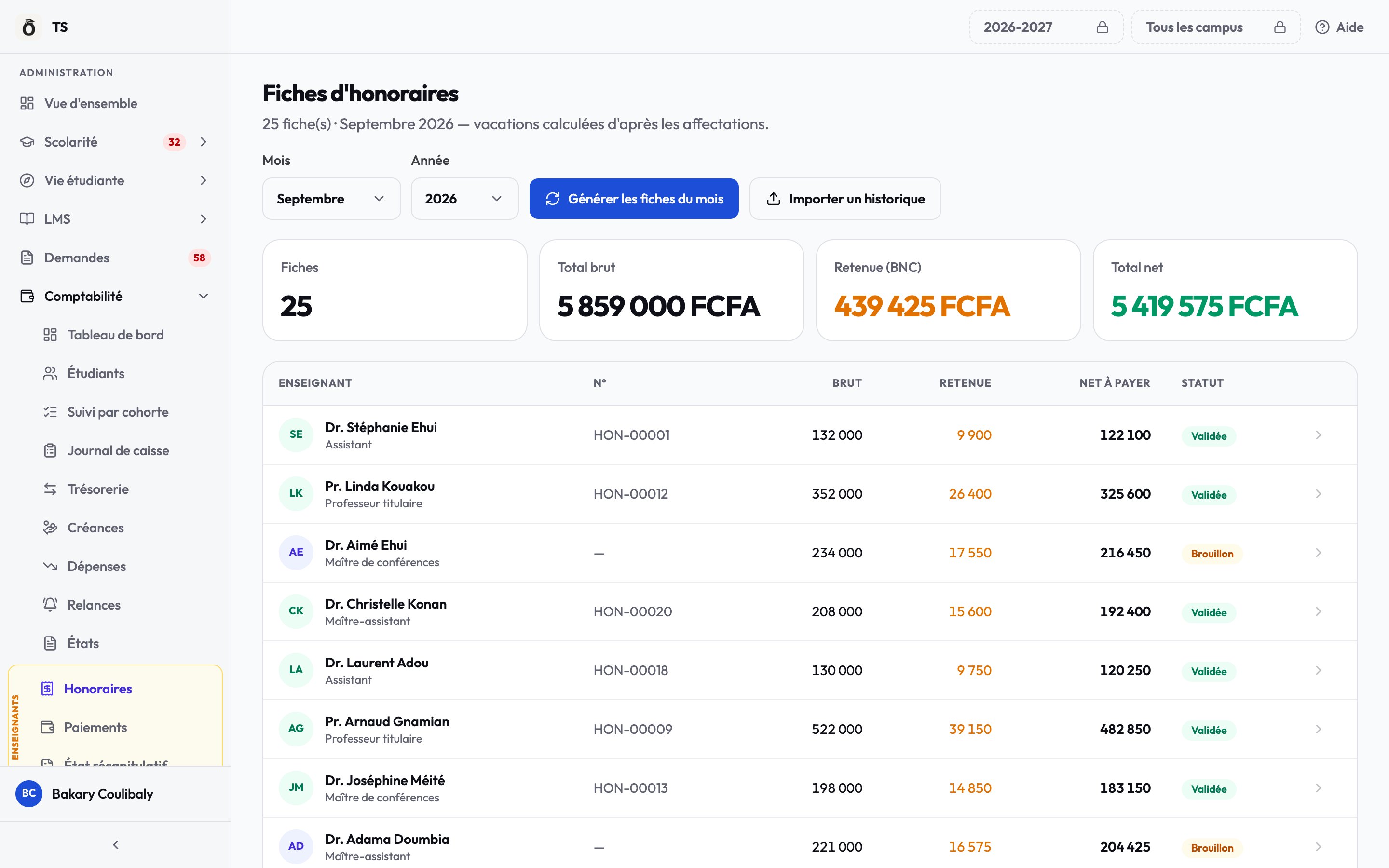Click the locked Tous les campus selector

coord(1216,27)
